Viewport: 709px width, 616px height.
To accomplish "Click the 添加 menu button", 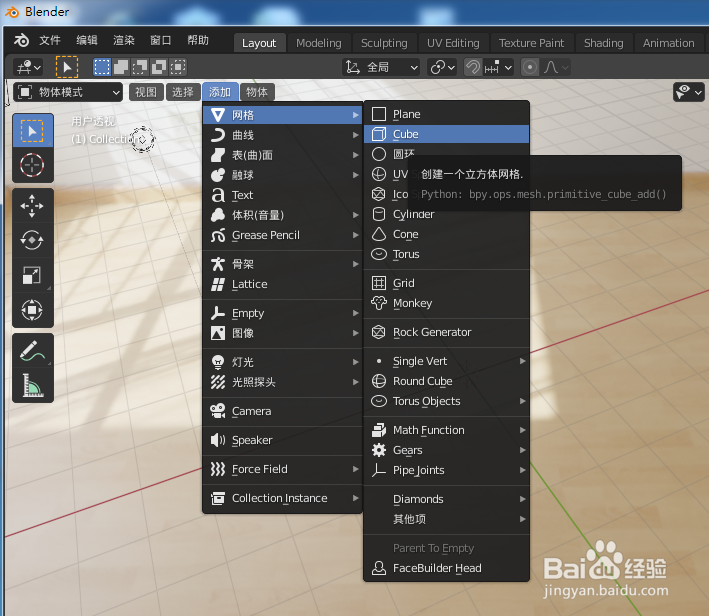I will point(220,92).
